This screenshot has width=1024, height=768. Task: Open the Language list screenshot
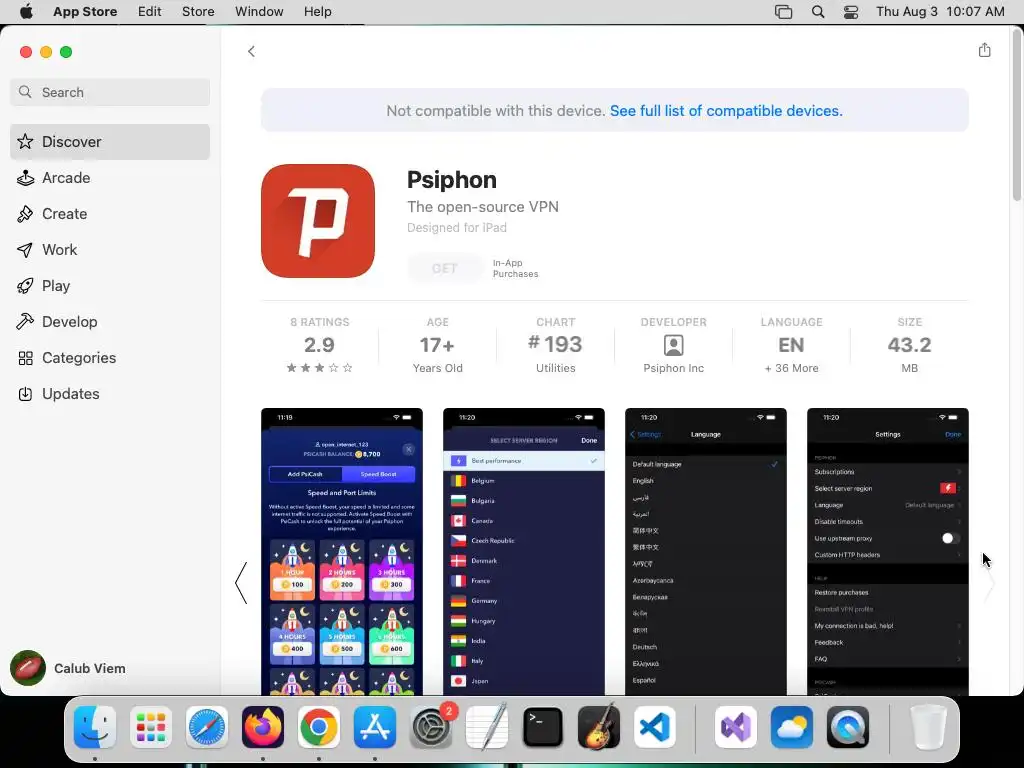(705, 552)
